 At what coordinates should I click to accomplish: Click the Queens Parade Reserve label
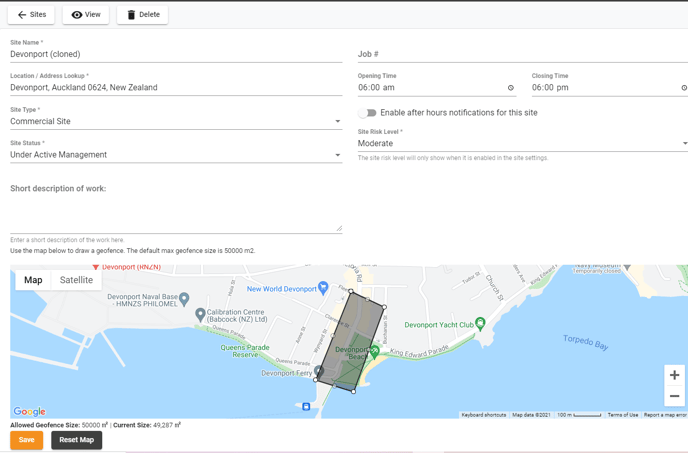point(245,351)
